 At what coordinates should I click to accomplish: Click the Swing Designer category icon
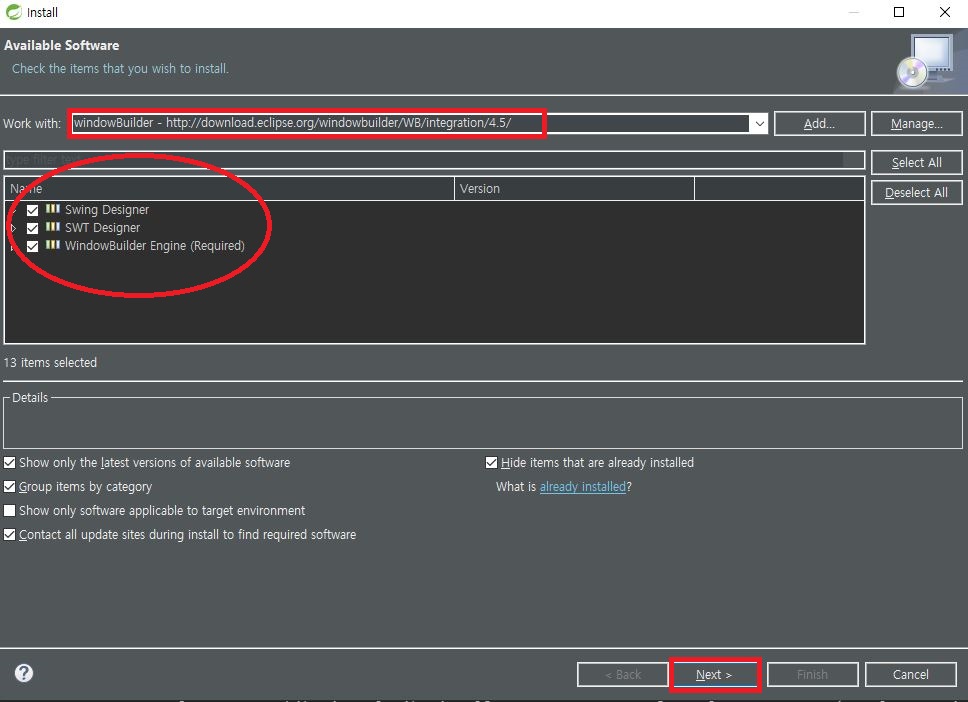coord(53,209)
